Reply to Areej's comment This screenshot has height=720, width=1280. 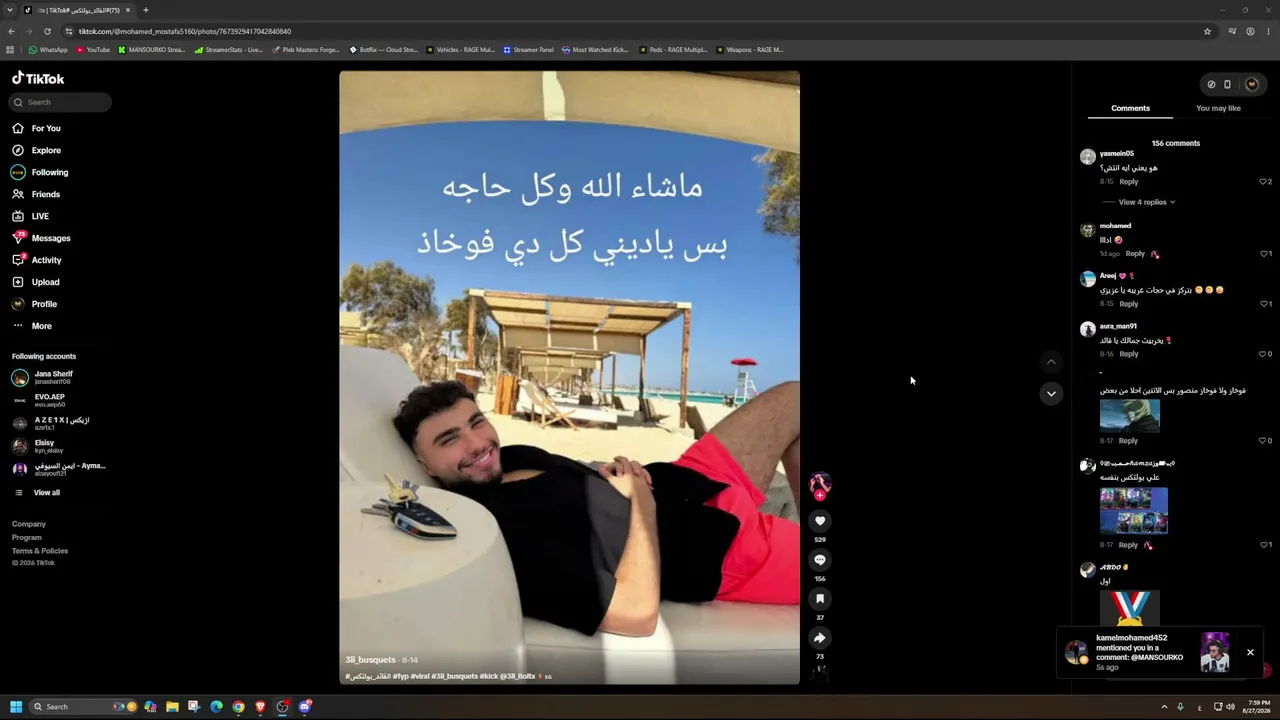click(x=1128, y=304)
